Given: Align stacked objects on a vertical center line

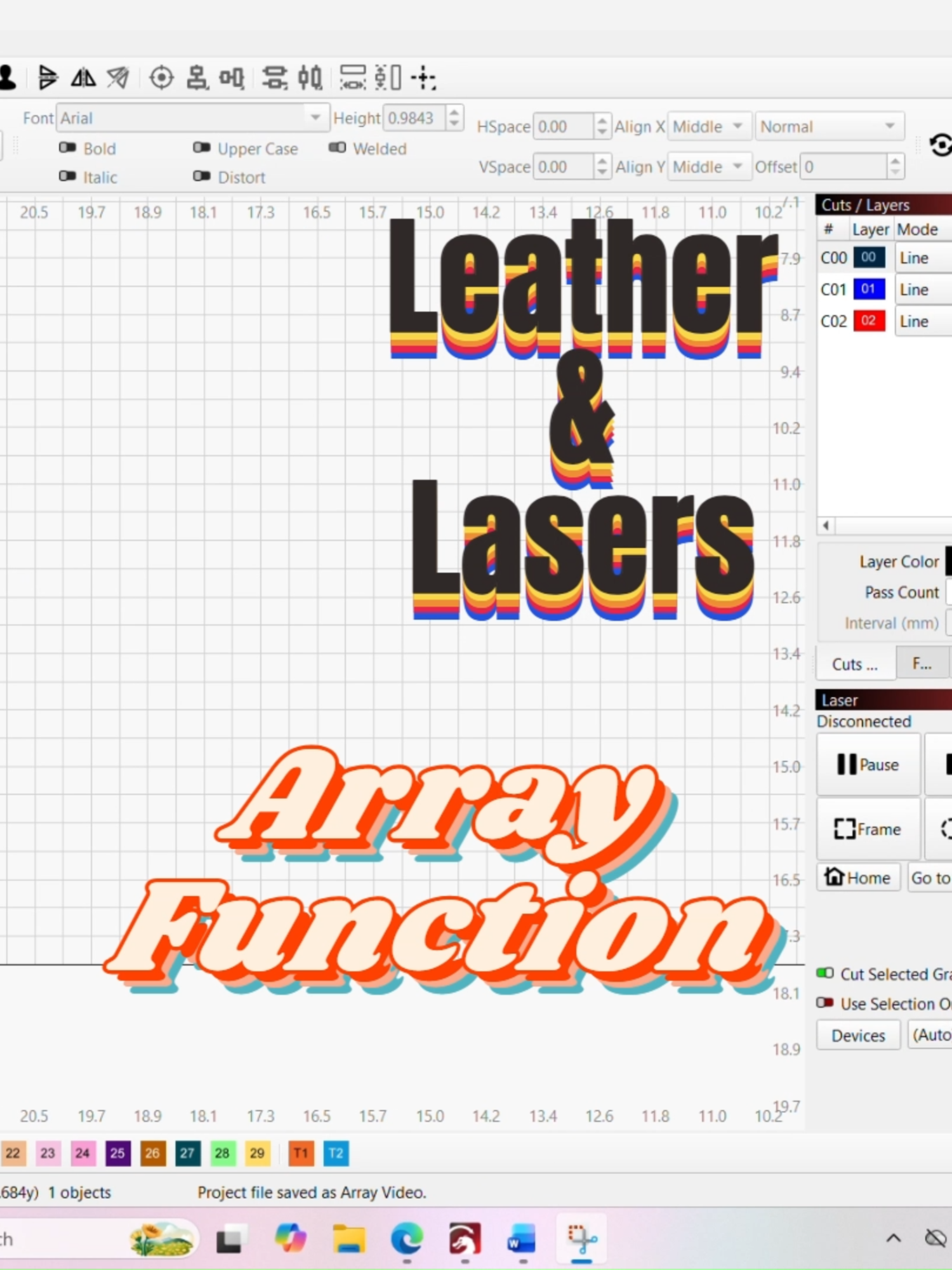Looking at the screenshot, I should click(197, 77).
